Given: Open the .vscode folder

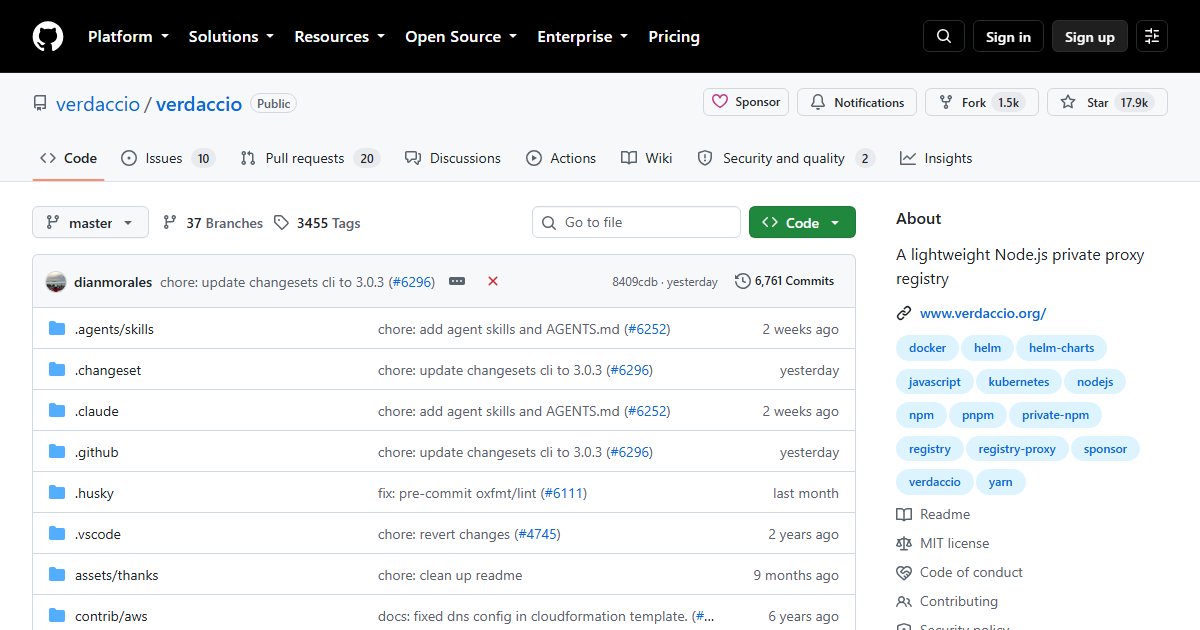Looking at the screenshot, I should tap(98, 534).
